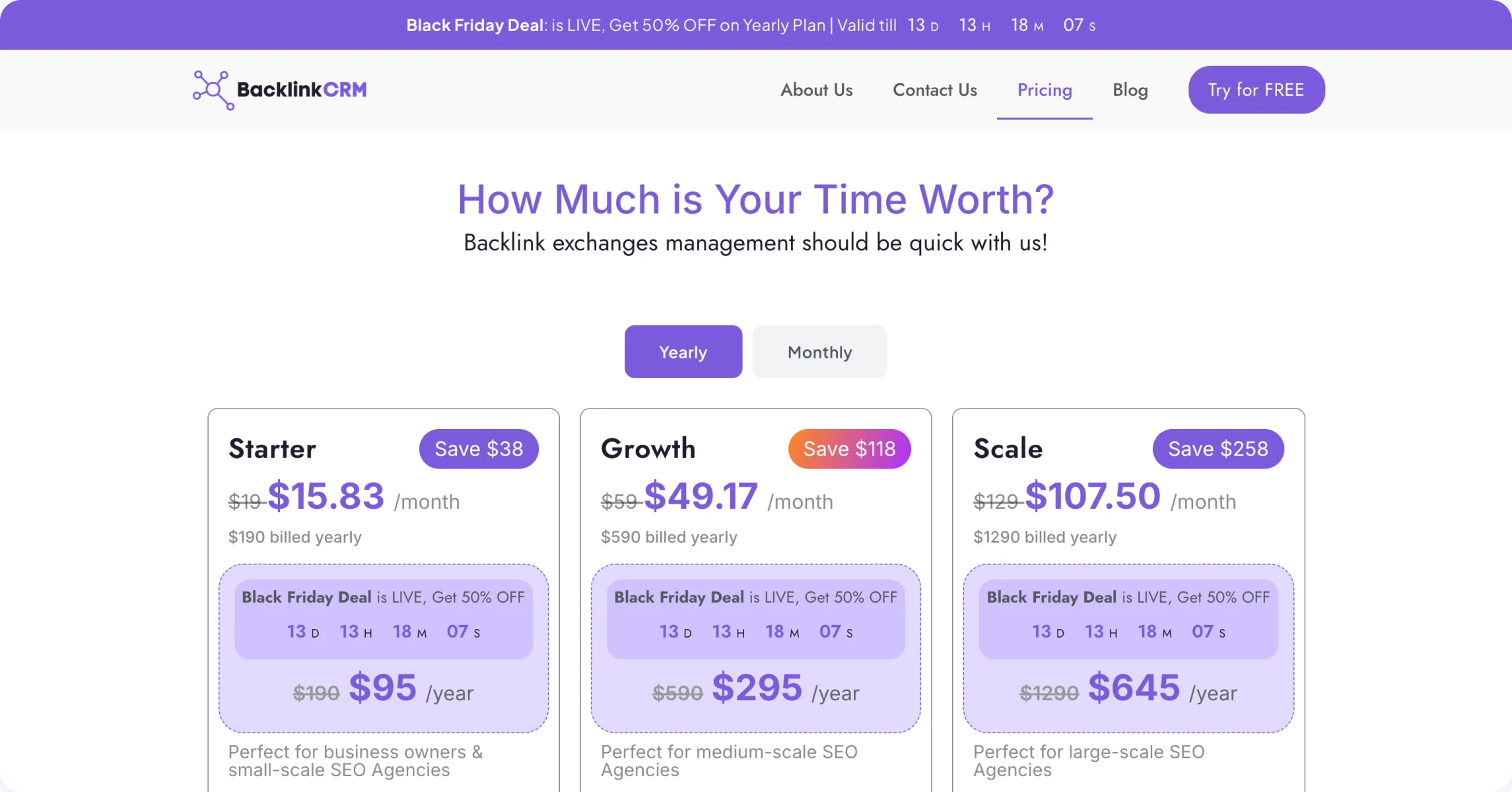
Task: Click the Growth plan title
Action: pos(648,449)
